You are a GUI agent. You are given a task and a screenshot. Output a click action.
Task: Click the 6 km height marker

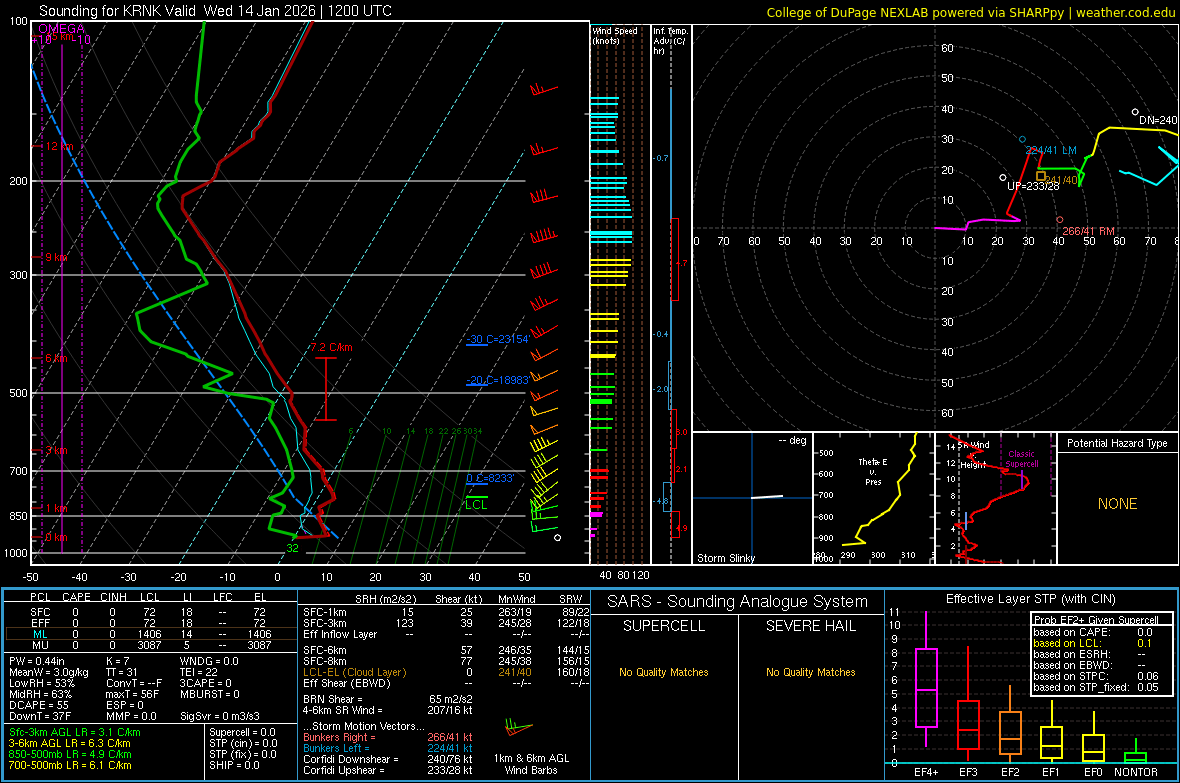pyautogui.click(x=56, y=358)
